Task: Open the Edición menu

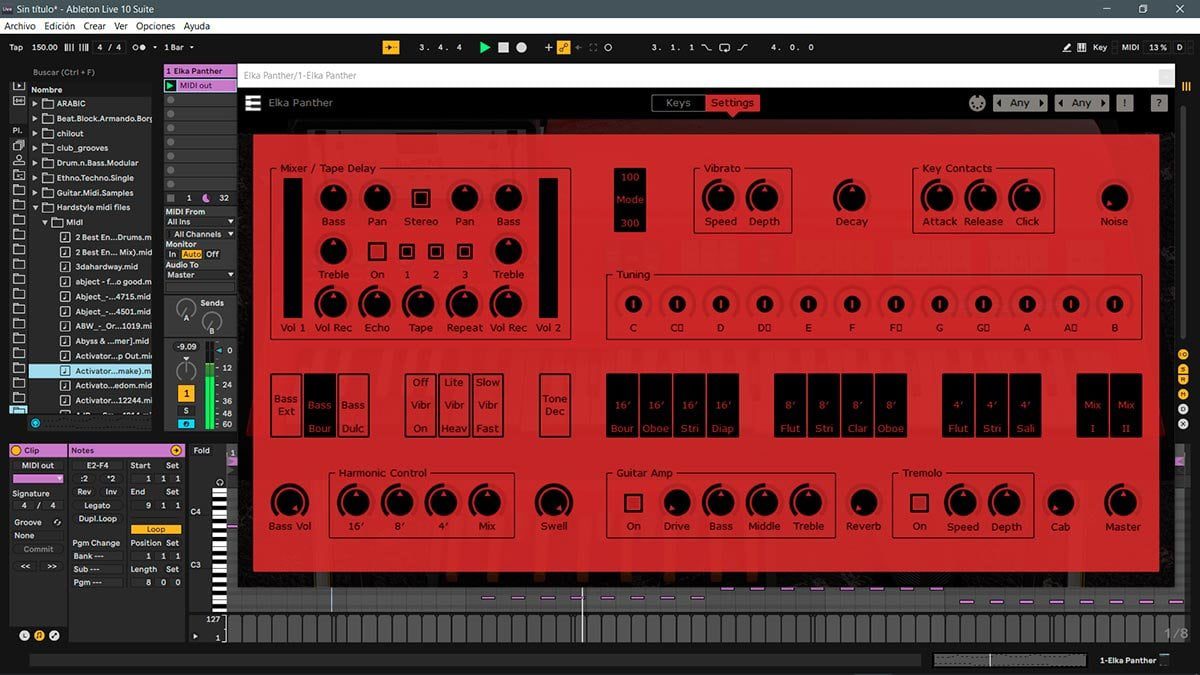Action: click(x=60, y=26)
